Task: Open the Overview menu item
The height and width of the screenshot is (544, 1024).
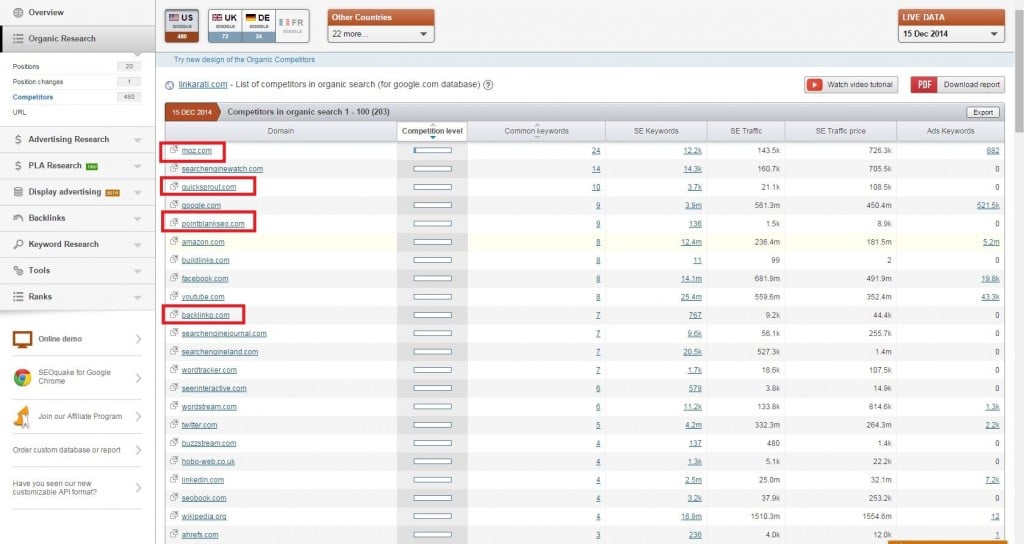Action: 78,12
